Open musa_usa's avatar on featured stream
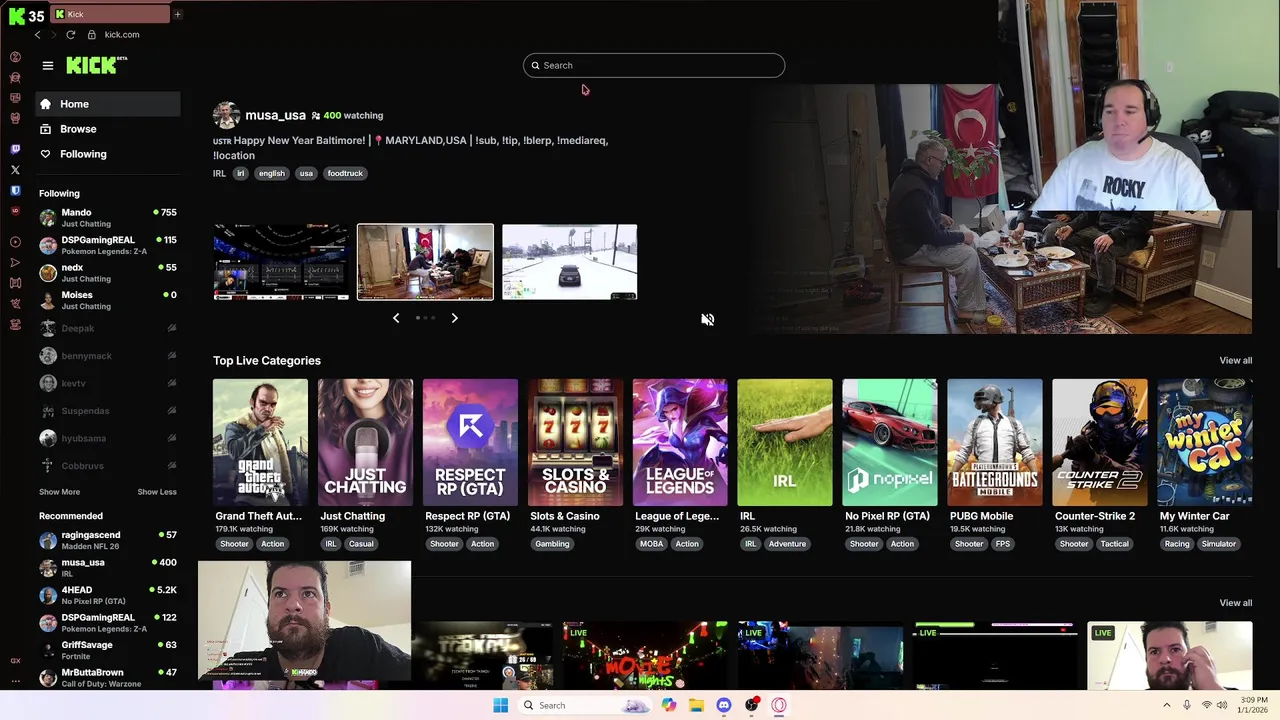This screenshot has height=720, width=1280. pyautogui.click(x=226, y=115)
